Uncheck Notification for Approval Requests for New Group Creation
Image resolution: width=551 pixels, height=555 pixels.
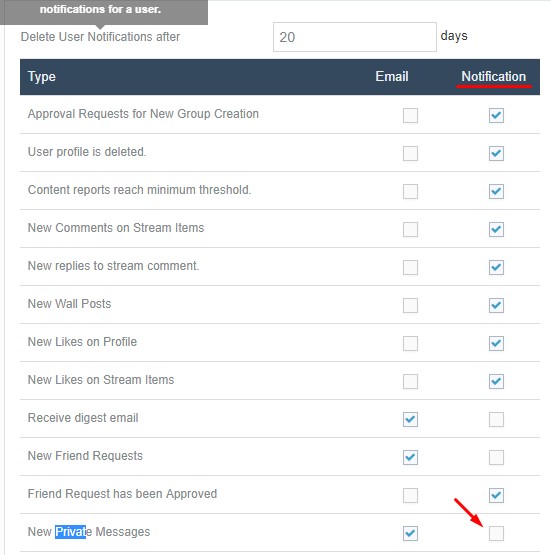[496, 115]
